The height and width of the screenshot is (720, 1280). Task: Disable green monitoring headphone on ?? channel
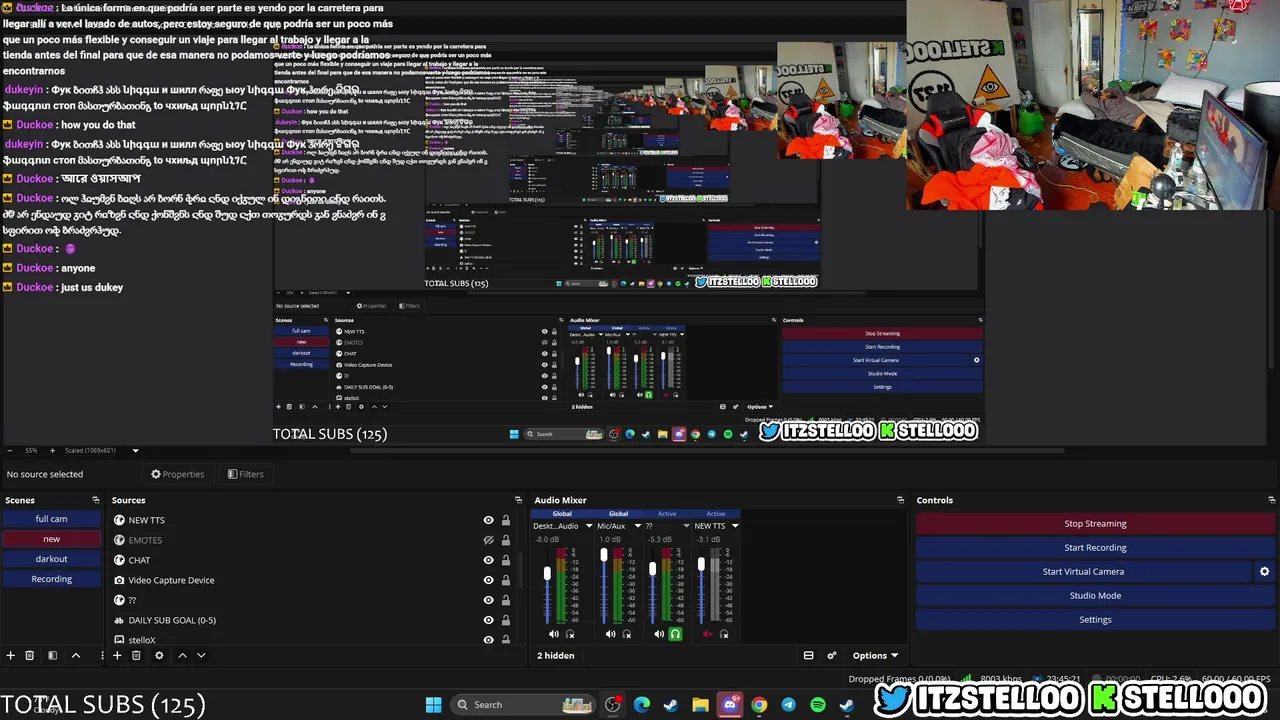pos(675,634)
